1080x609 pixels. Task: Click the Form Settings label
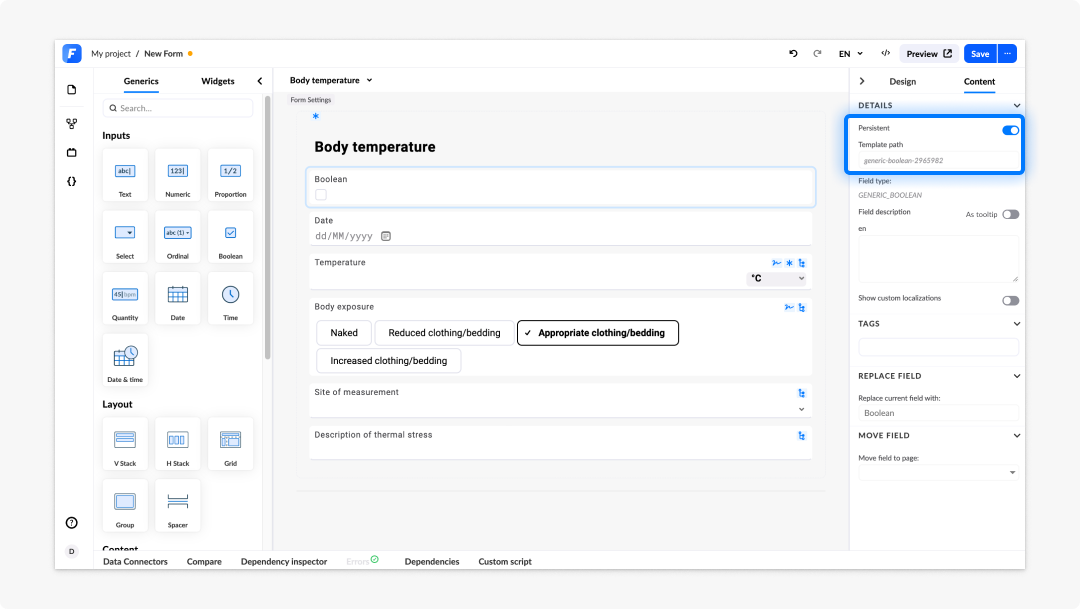point(311,100)
